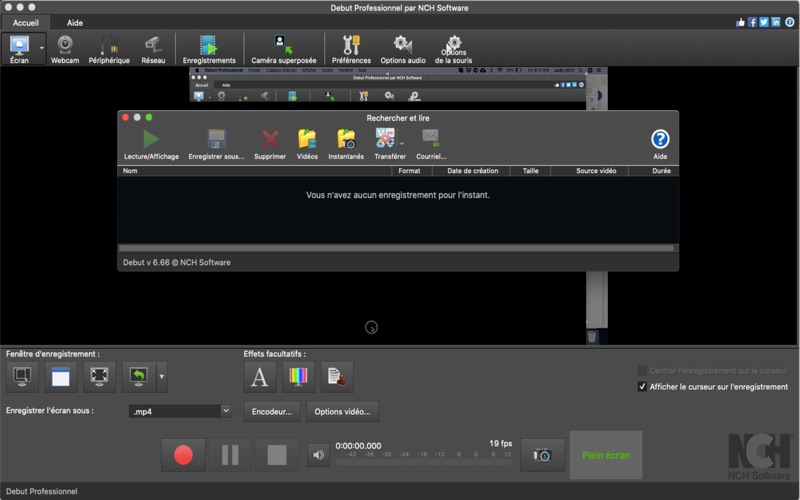The image size is (800, 500).
Task: Switch to the Aide tab
Action: click(74, 22)
